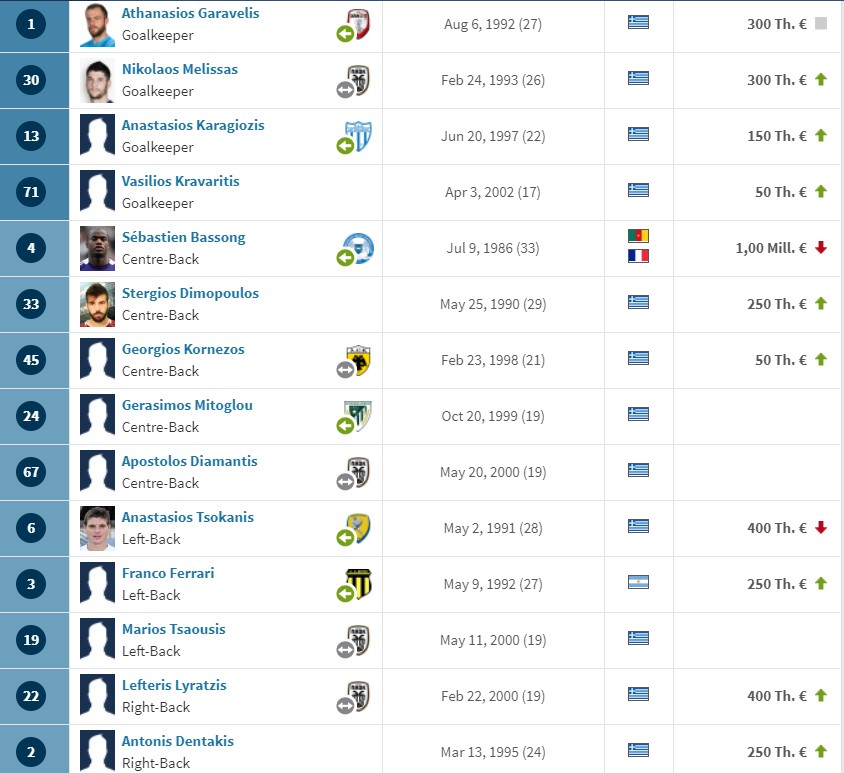Viewport: 844px width, 773px height.
Task: Click the grey club crest beside Marios Tsaousis
Action: [x=359, y=640]
